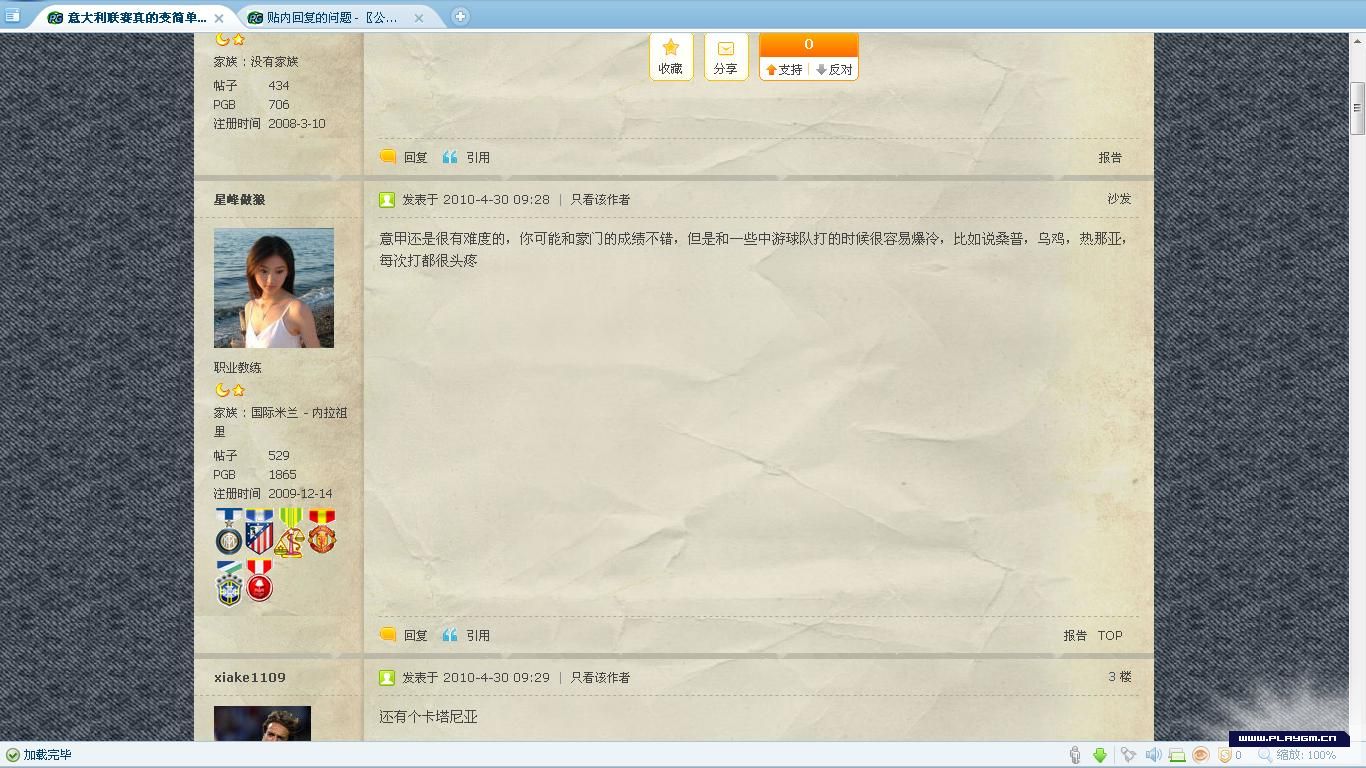The height and width of the screenshot is (768, 1366).
Task: Click the 分享 envelope icon
Action: point(726,49)
